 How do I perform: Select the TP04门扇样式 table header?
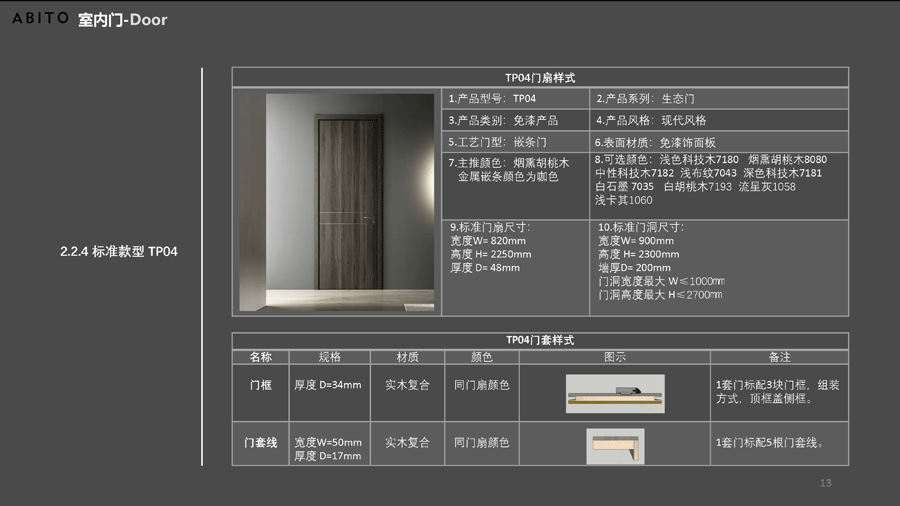tap(540, 77)
